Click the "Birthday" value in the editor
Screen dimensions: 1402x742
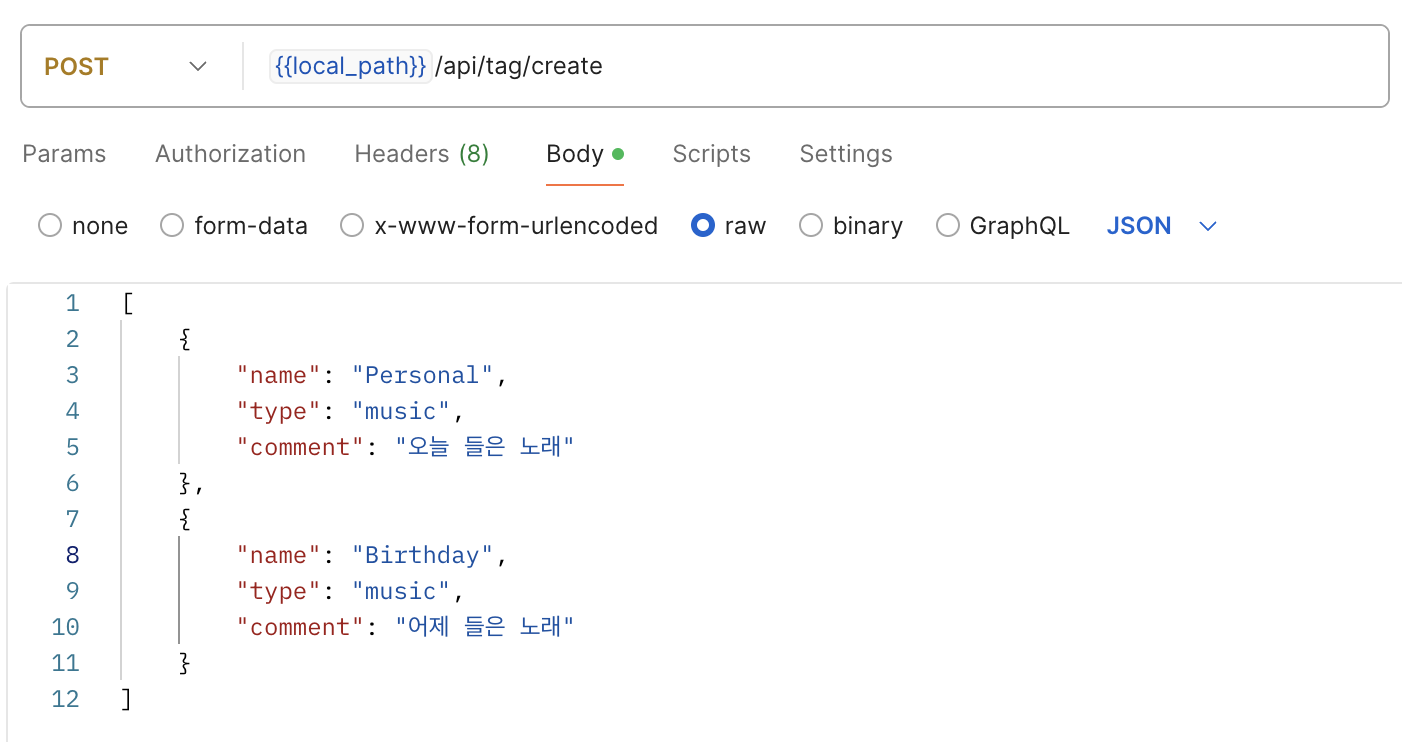coord(423,555)
